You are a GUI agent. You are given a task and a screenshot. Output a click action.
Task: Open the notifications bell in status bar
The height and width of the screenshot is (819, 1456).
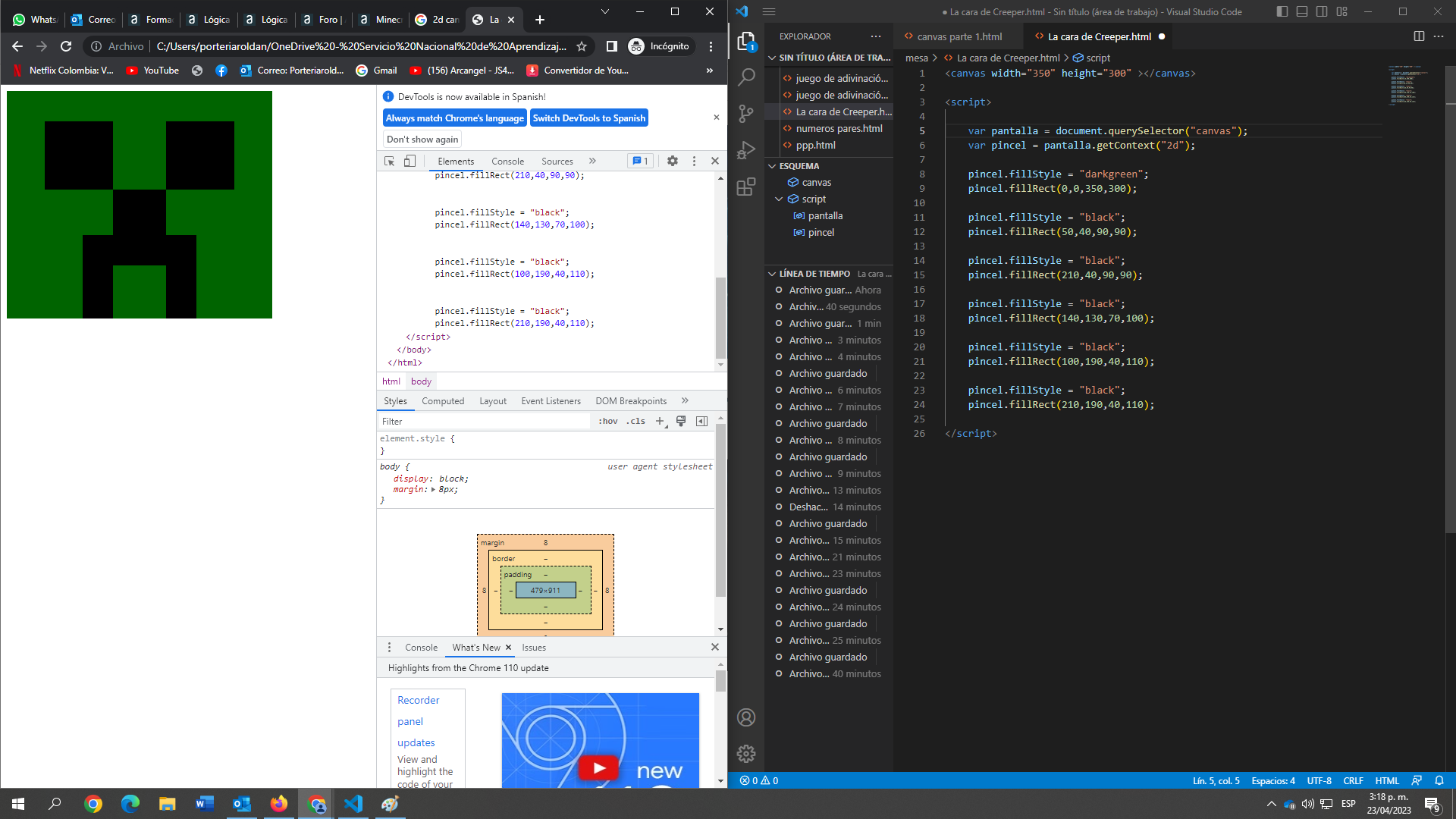[x=1439, y=780]
